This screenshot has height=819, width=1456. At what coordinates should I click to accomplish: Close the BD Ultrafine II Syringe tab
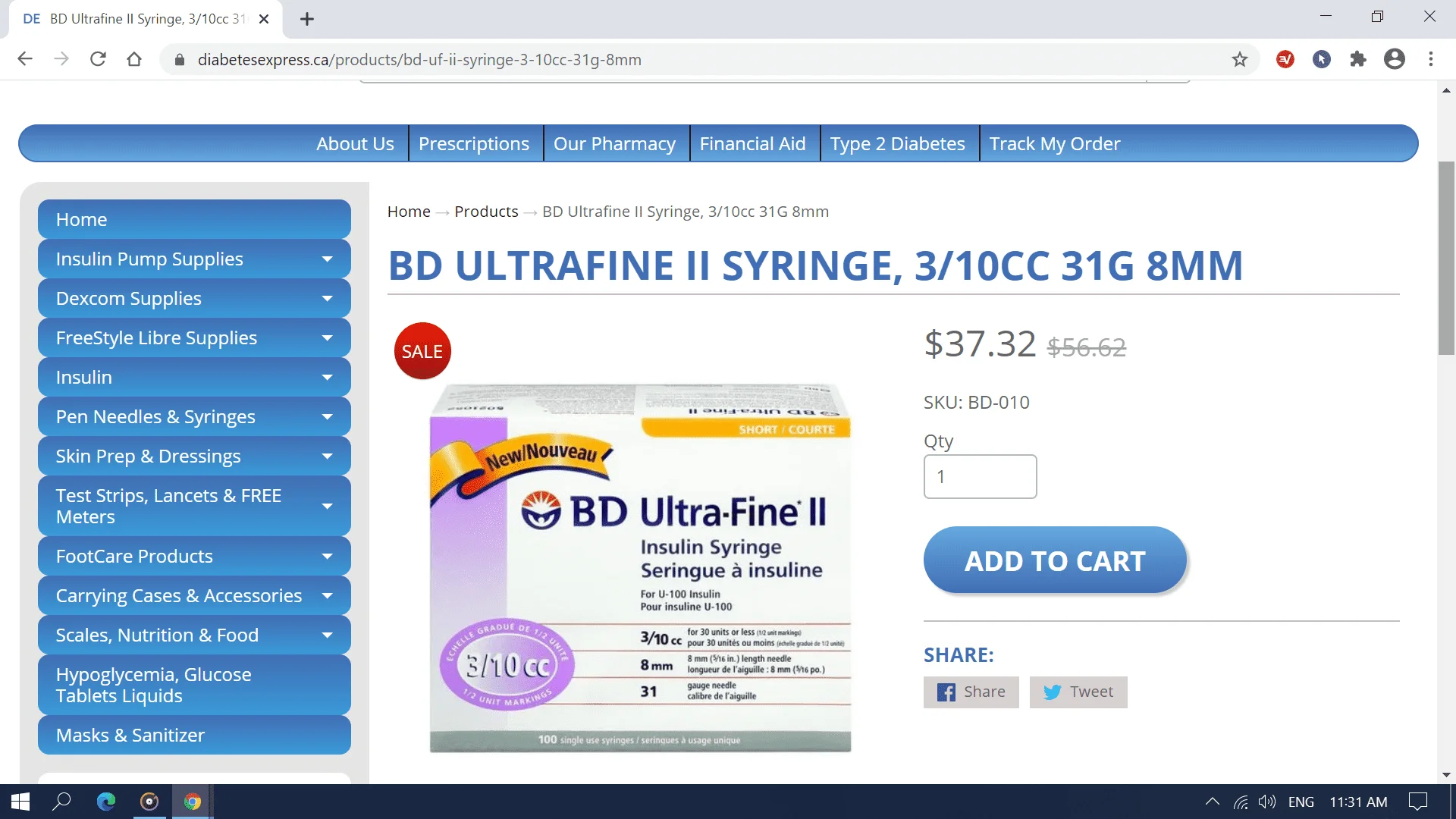[264, 19]
